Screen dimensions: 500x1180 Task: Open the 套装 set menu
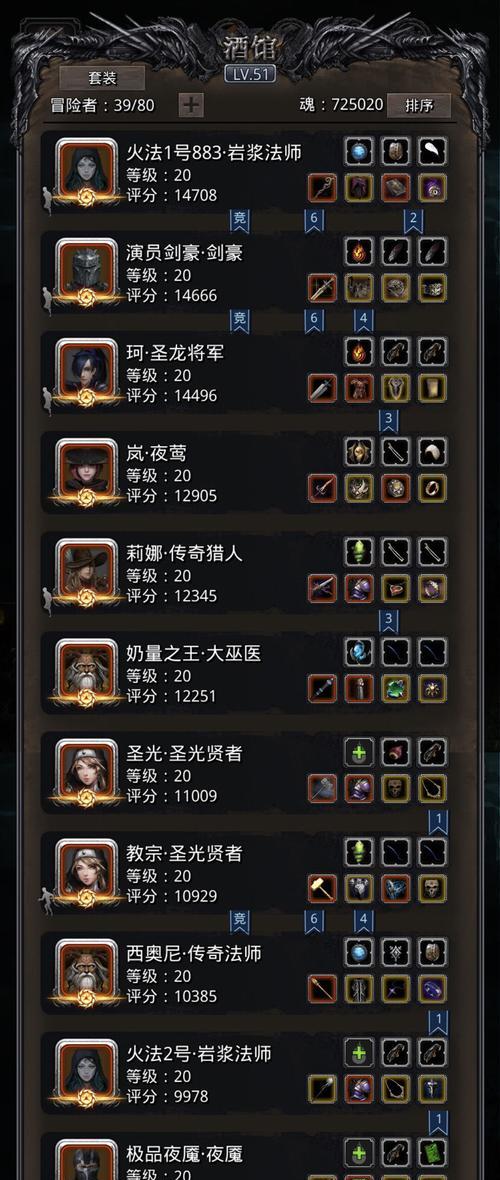(x=102, y=78)
